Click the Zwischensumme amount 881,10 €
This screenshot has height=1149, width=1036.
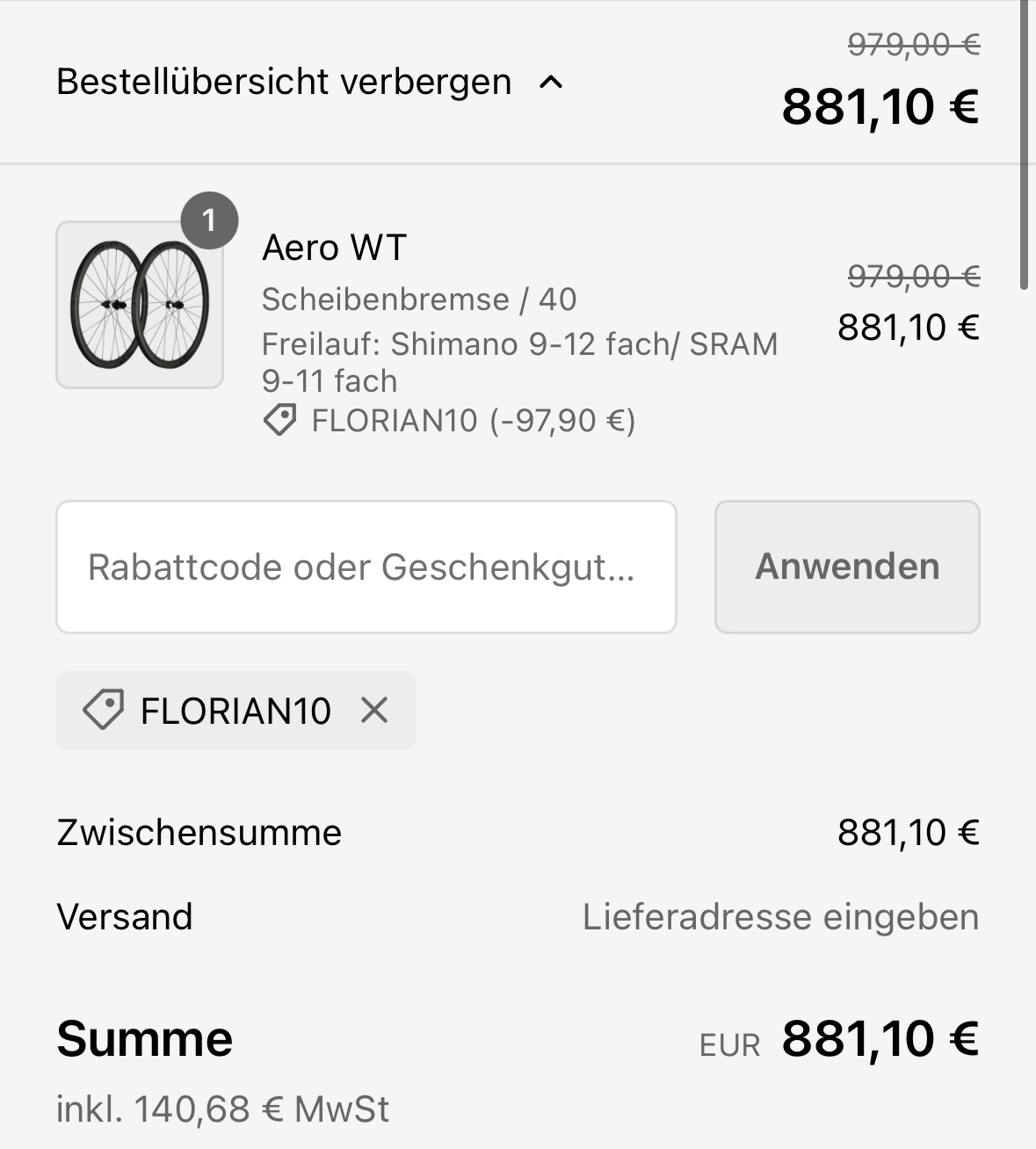coord(909,833)
